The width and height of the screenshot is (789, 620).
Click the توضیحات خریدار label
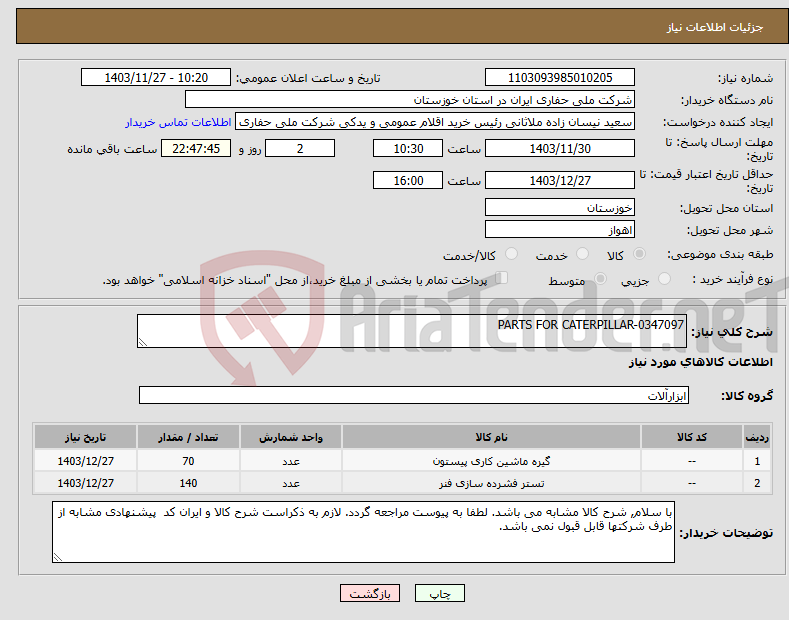726,533
